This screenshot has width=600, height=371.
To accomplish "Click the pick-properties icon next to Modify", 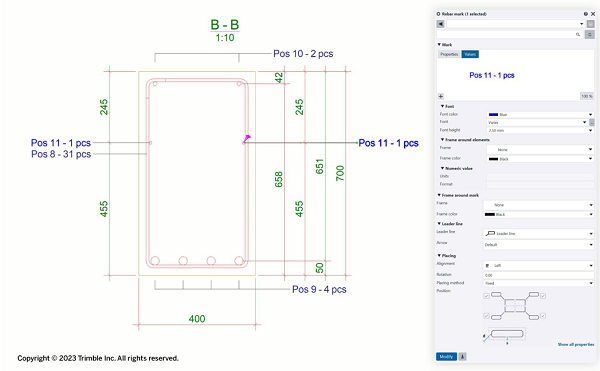I will pyautogui.click(x=462, y=356).
